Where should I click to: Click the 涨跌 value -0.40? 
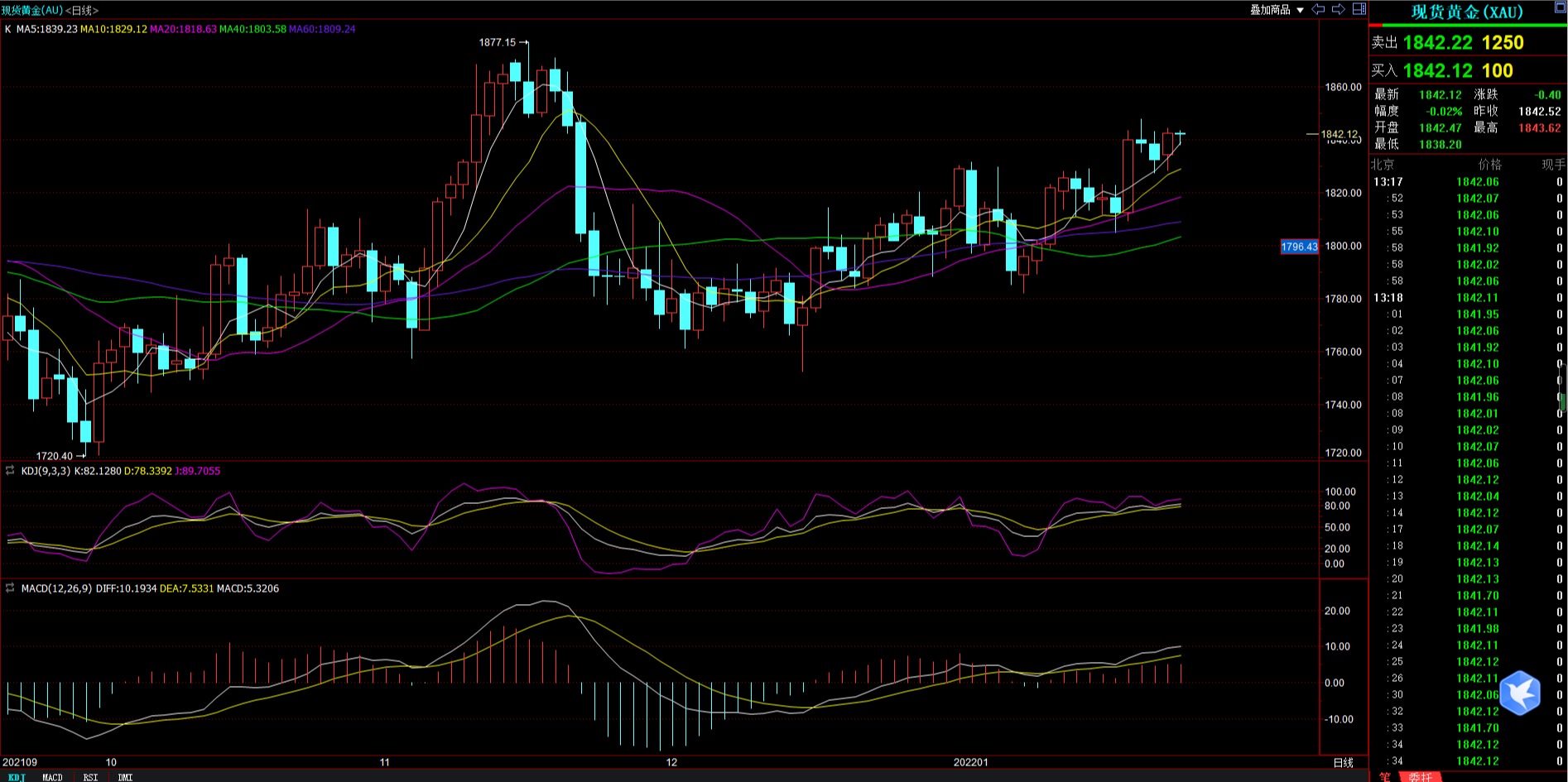coord(1547,94)
